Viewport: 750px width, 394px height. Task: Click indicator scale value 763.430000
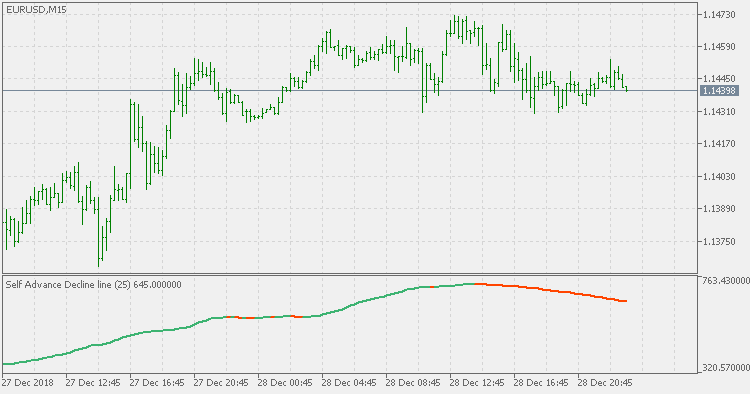[x=726, y=280]
